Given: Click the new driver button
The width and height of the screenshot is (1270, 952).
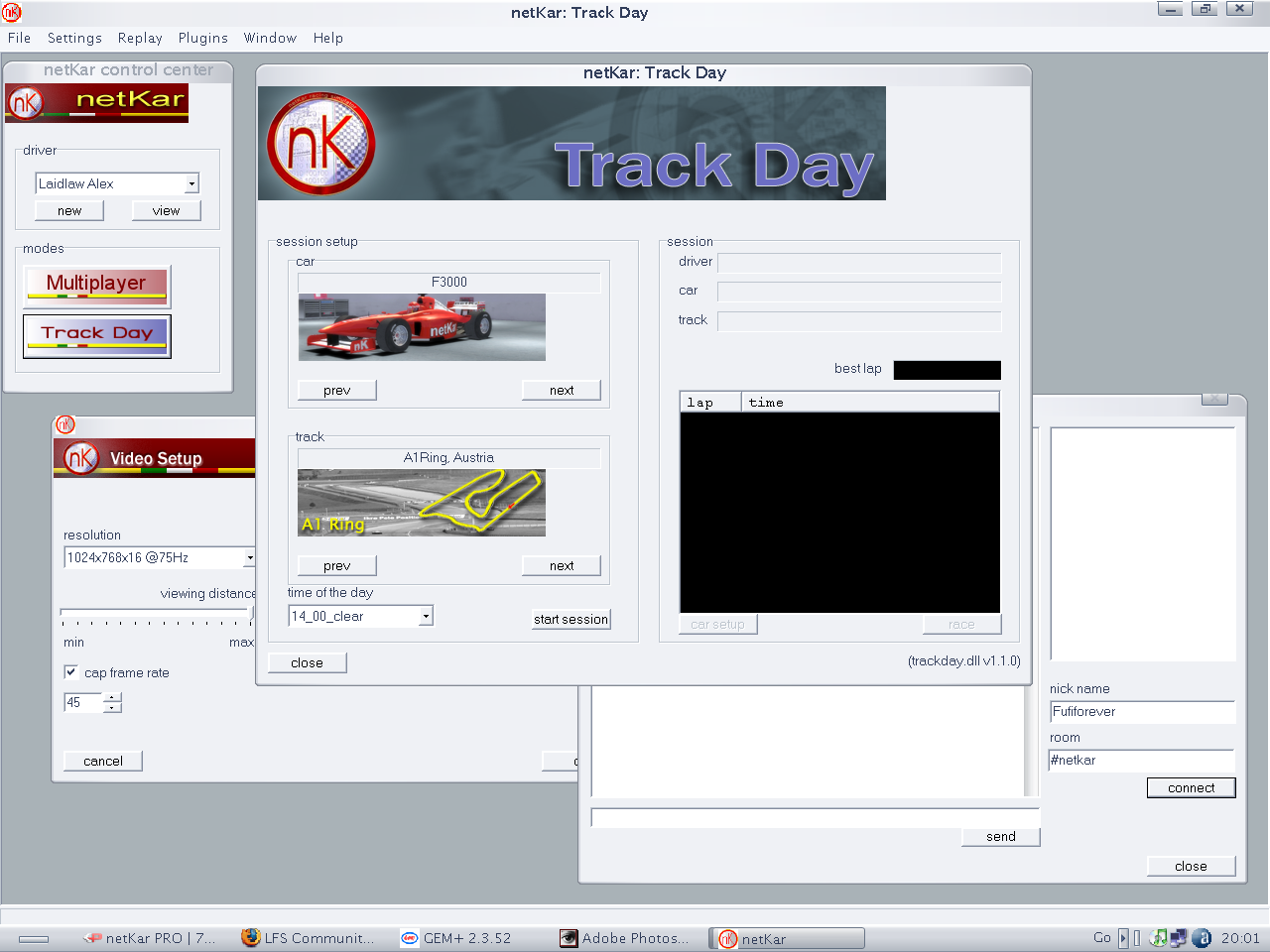Looking at the screenshot, I should coord(69,210).
